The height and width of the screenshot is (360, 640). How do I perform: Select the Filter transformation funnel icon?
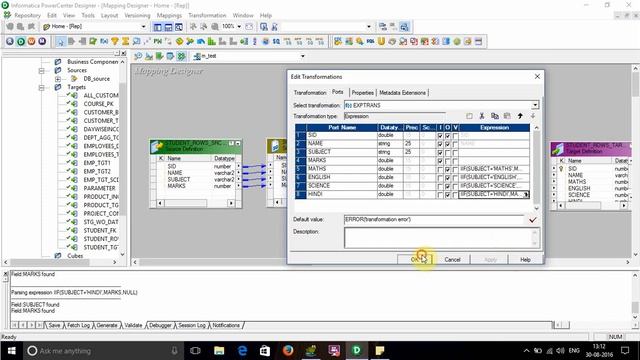115,41
